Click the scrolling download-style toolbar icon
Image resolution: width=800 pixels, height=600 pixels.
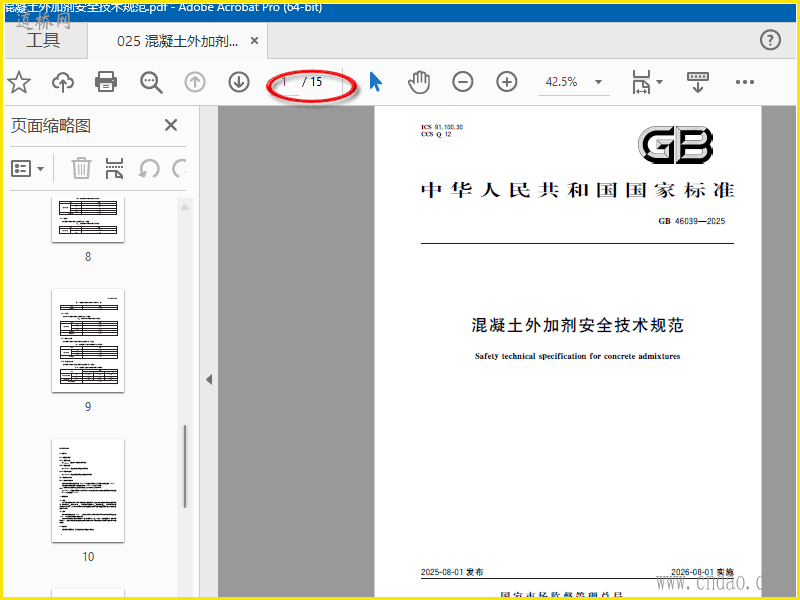698,82
